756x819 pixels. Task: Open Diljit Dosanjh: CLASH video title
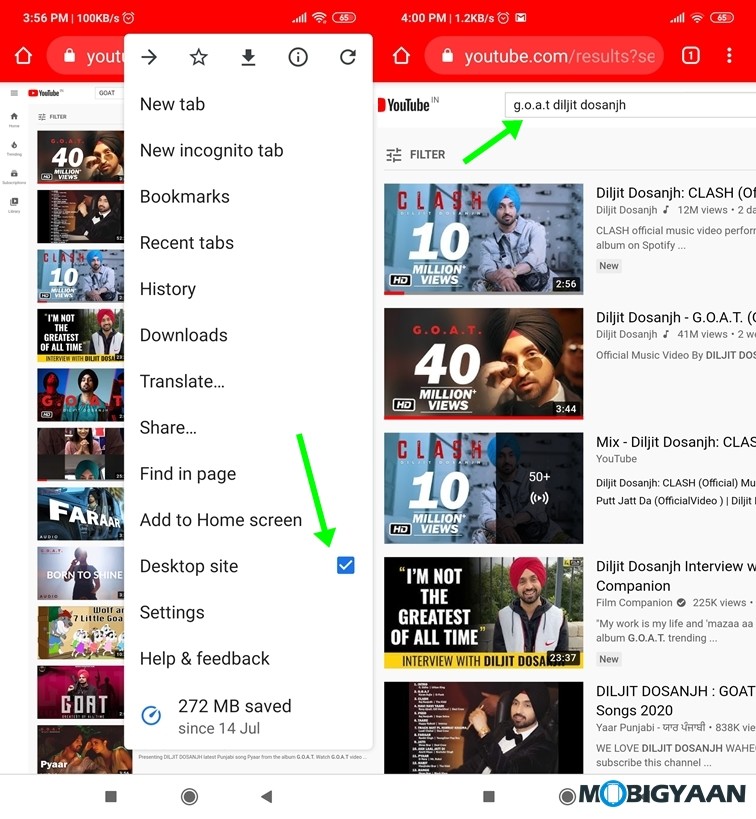point(676,193)
